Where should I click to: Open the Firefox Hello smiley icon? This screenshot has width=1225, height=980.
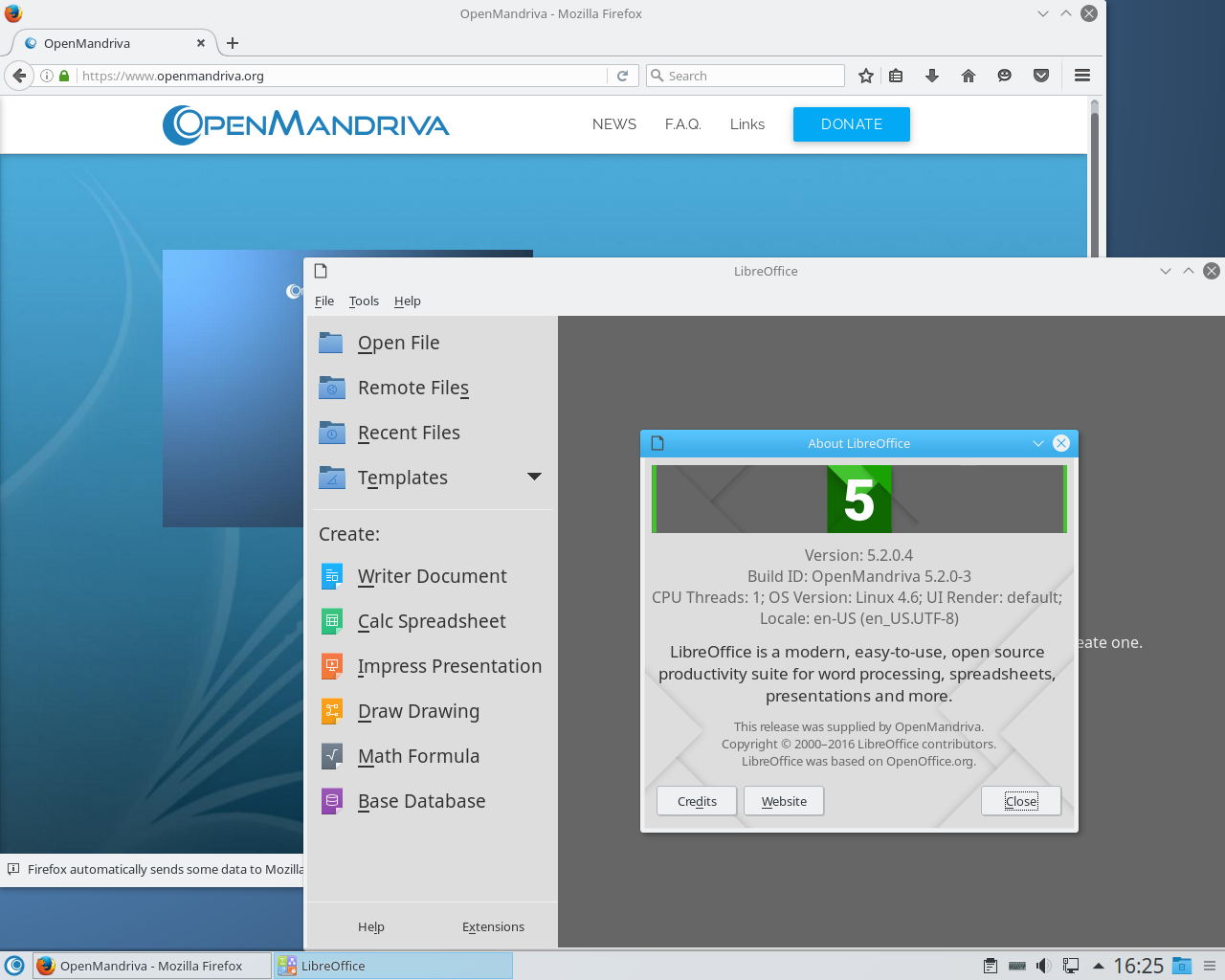(1005, 76)
